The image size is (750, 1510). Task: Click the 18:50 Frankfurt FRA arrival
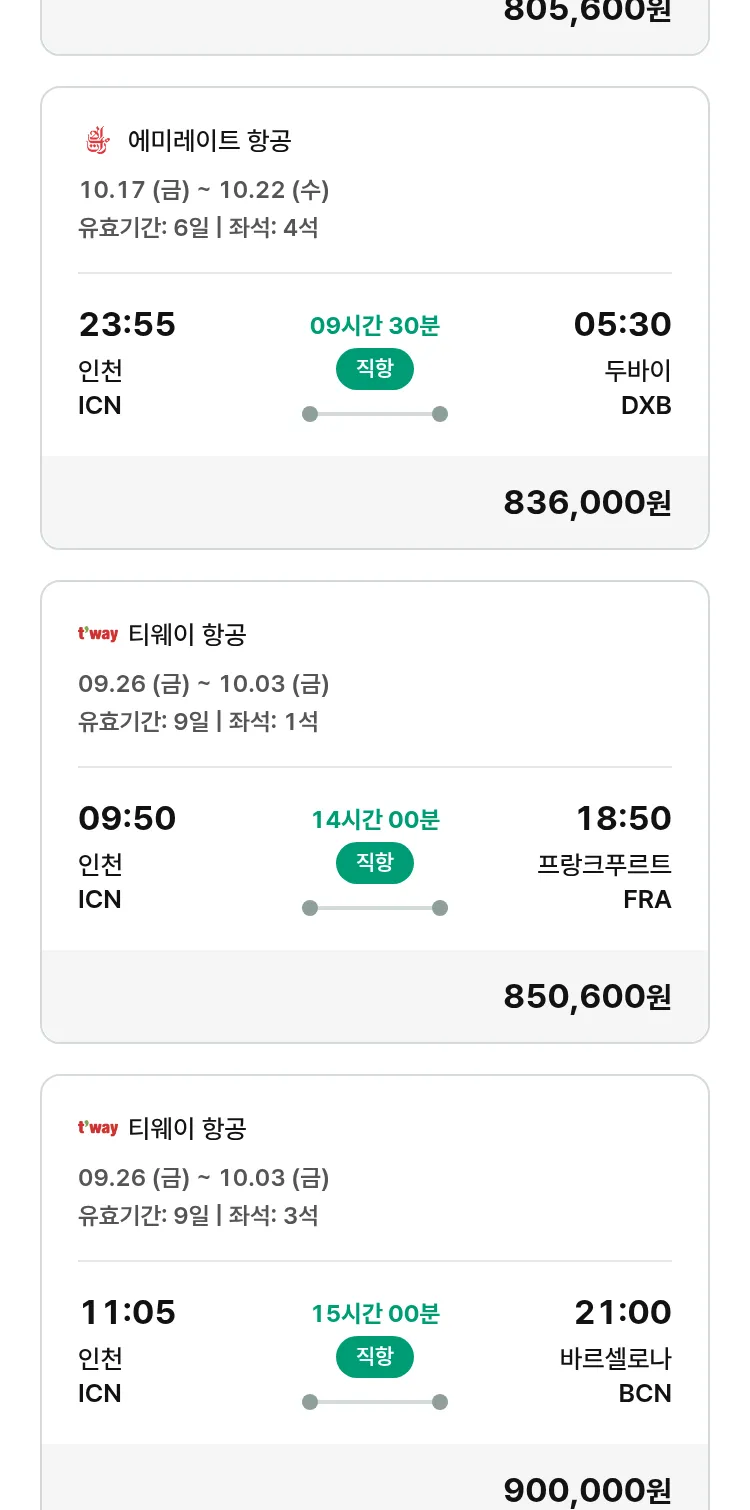(623, 819)
